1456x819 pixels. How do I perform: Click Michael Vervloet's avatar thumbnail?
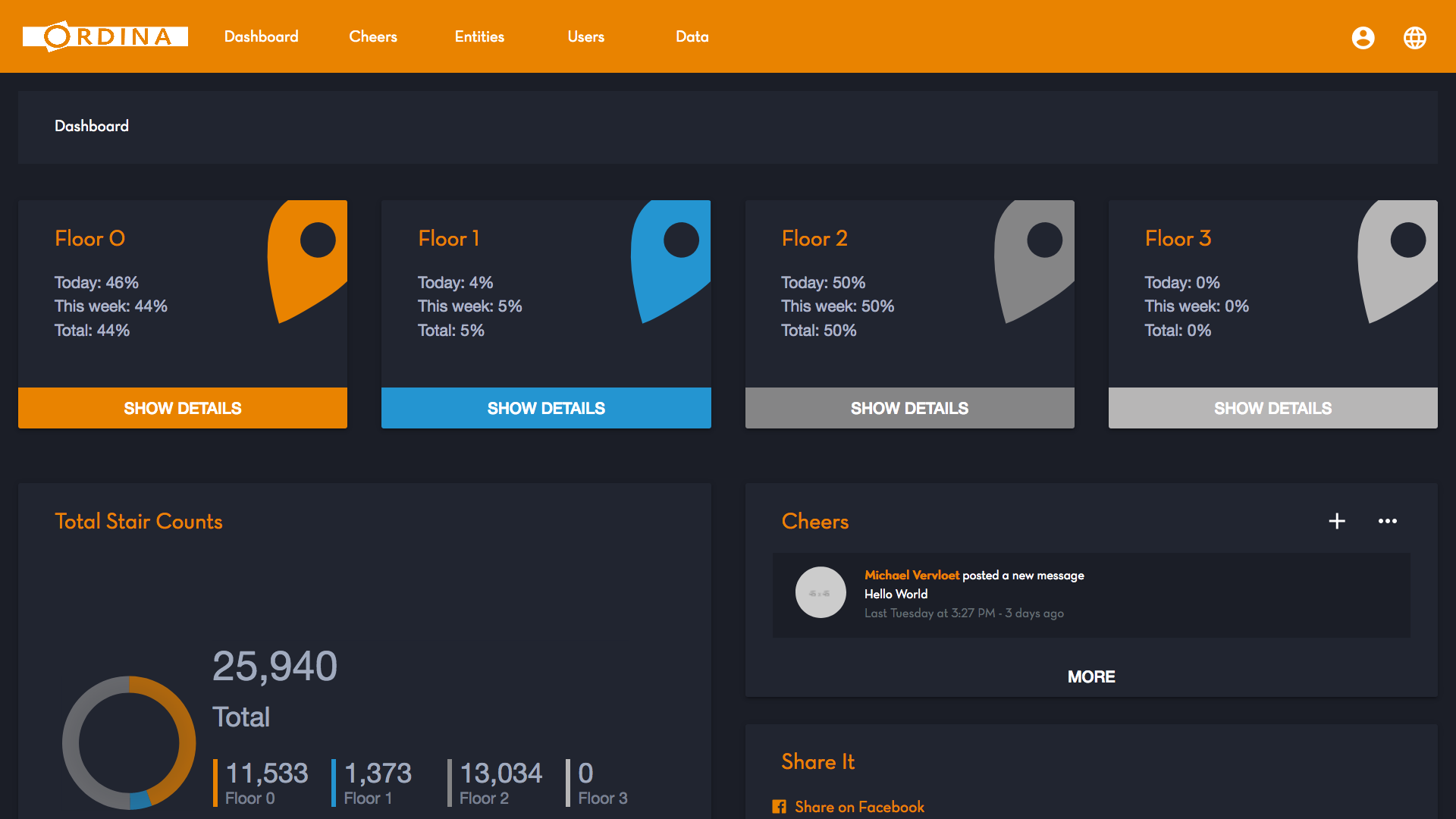click(x=821, y=592)
